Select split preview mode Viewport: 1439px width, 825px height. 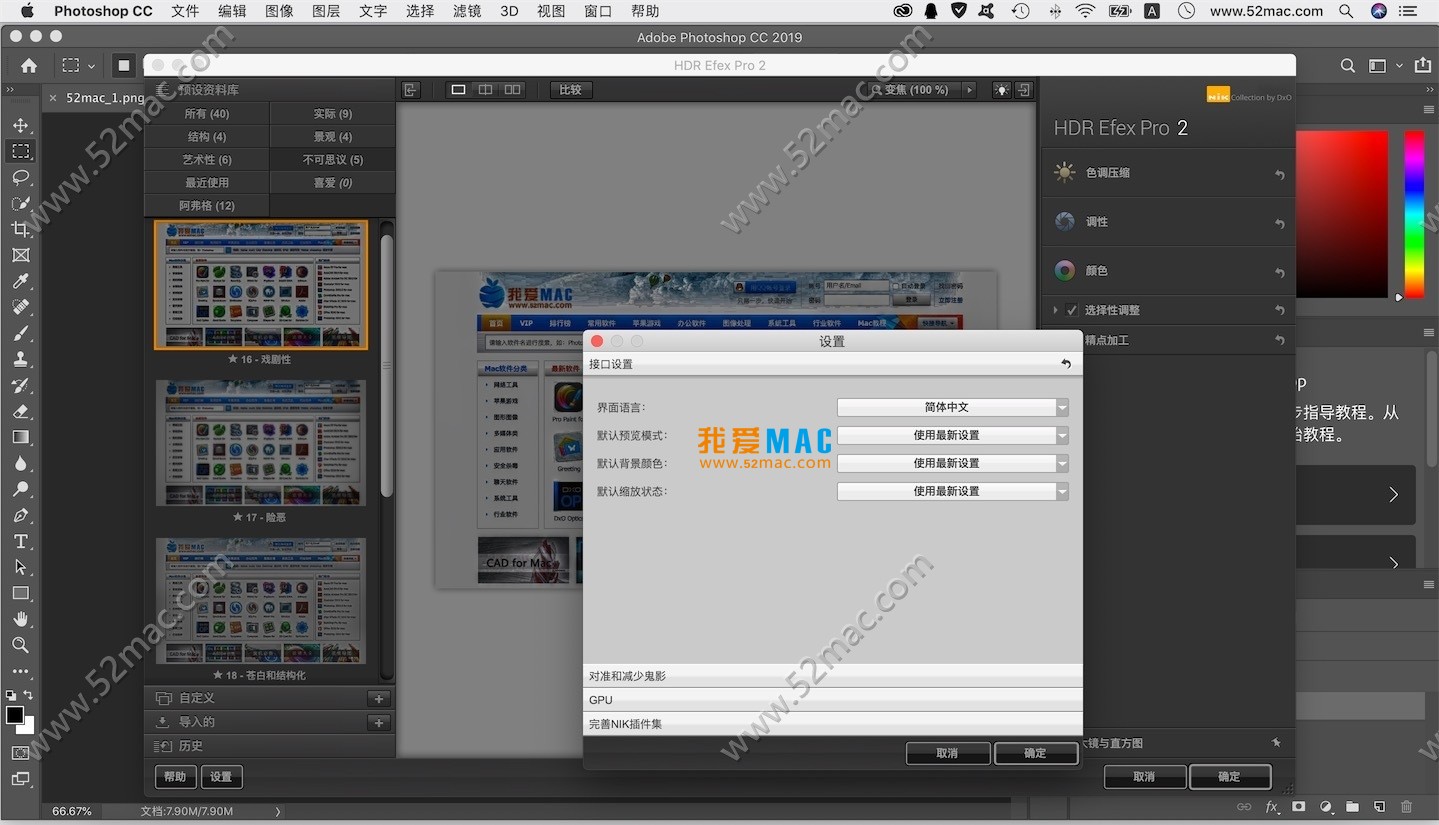[485, 90]
